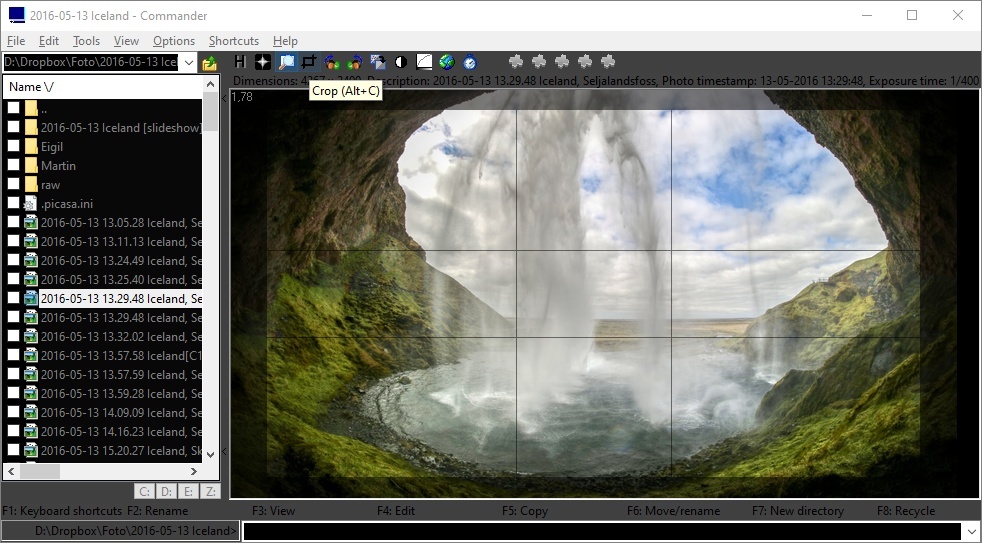Open the resize image tool icon
The height and width of the screenshot is (543, 982).
tap(378, 61)
